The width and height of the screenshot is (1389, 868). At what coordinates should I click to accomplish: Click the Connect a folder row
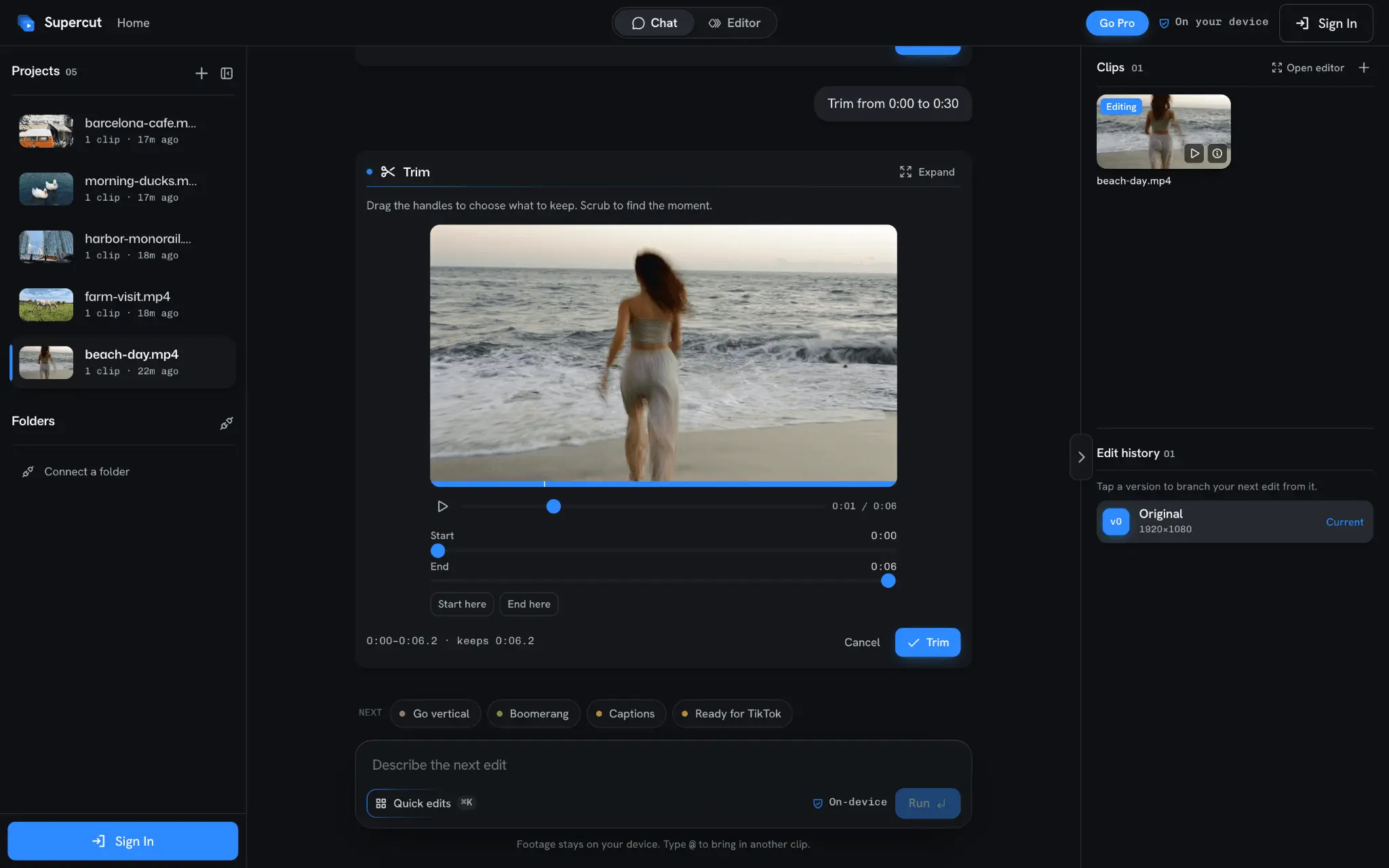(123, 471)
